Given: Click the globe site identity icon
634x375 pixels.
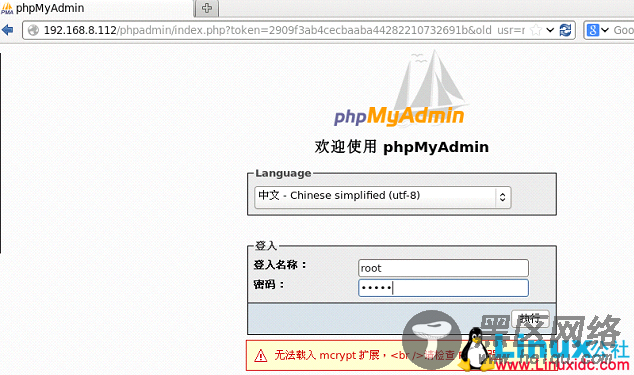Looking at the screenshot, I should coord(33,30).
